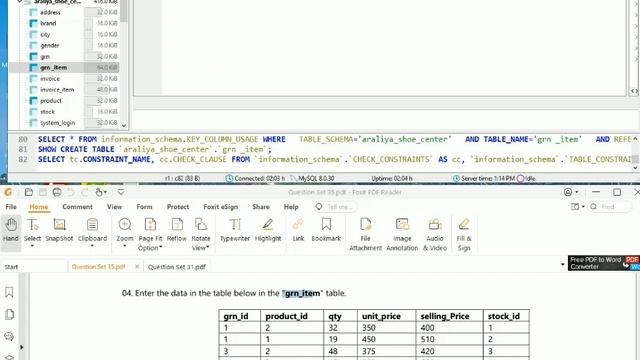Open the Fill & Sign tool

464,234
